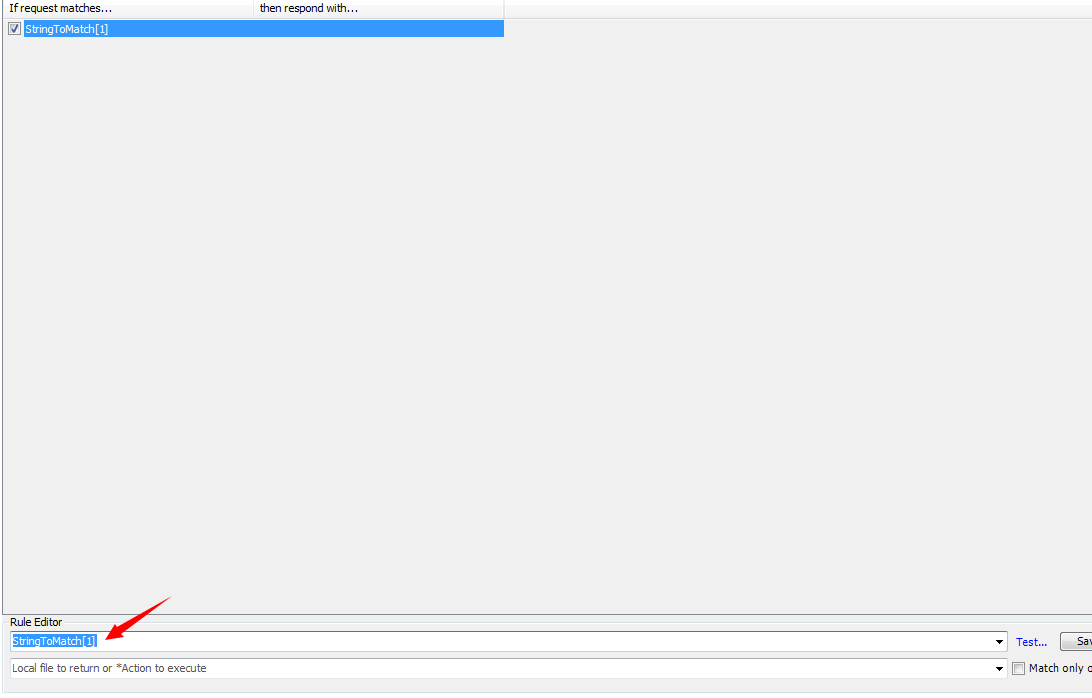Enable the 'Match only once' checkbox
1092x698 pixels.
pyautogui.click(x=1018, y=669)
